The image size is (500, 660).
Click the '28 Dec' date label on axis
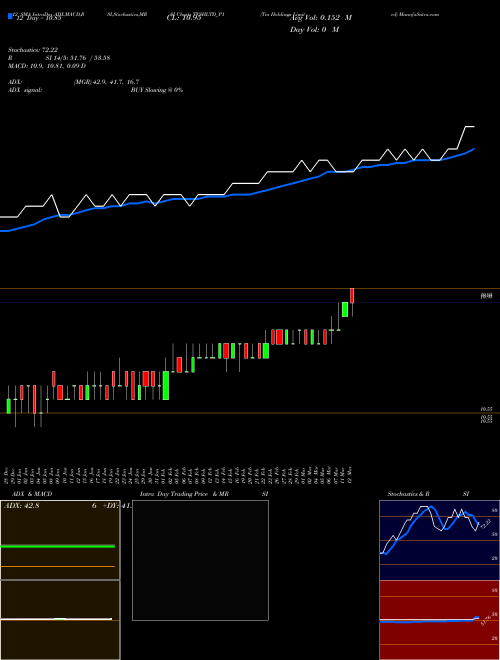click(6, 475)
